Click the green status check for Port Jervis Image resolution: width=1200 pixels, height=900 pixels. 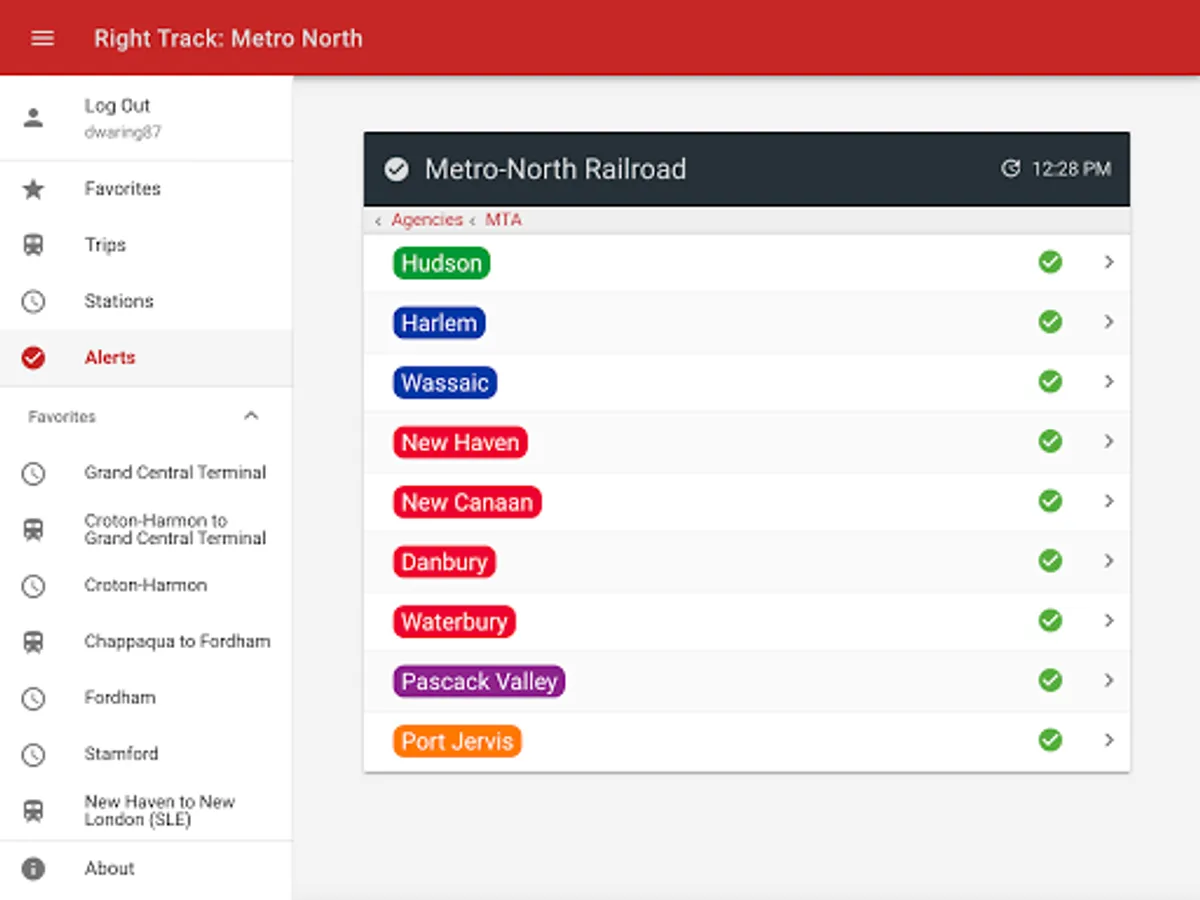(x=1050, y=740)
